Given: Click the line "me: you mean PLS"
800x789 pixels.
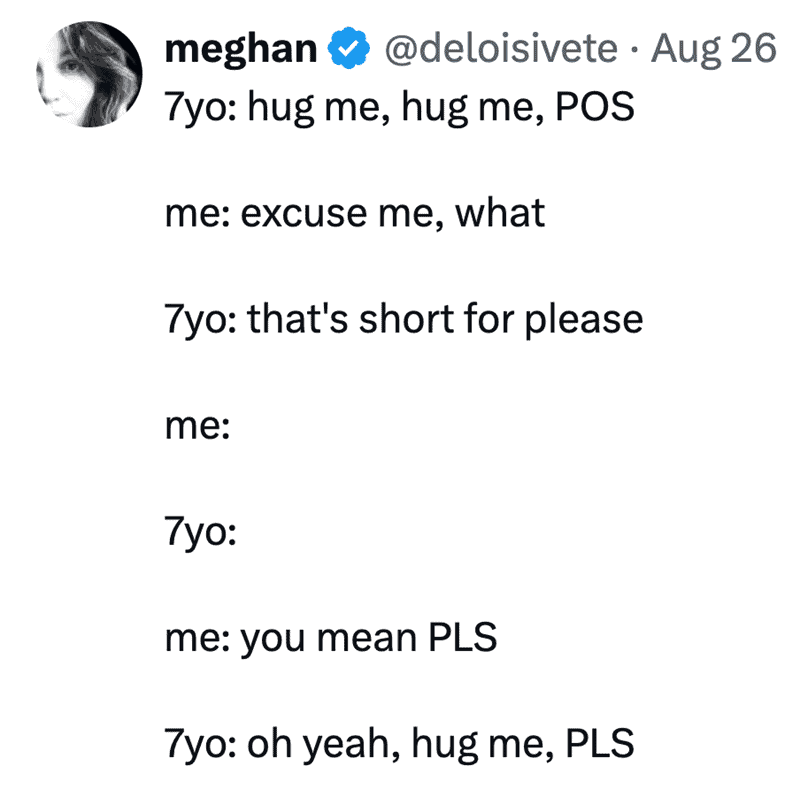Looking at the screenshot, I should point(331,638).
